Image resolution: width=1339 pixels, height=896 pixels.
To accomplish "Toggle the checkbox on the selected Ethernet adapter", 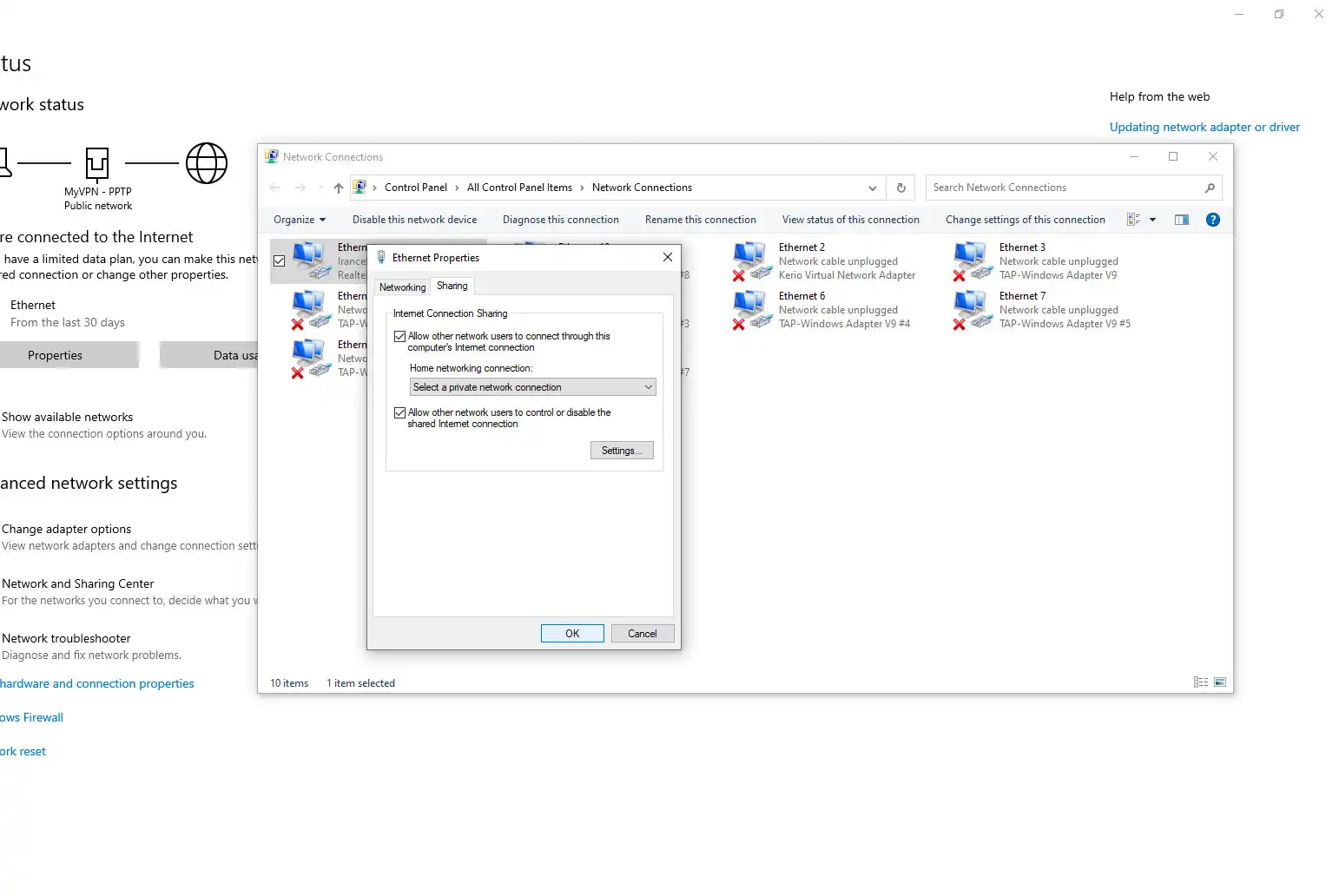I will tap(280, 260).
